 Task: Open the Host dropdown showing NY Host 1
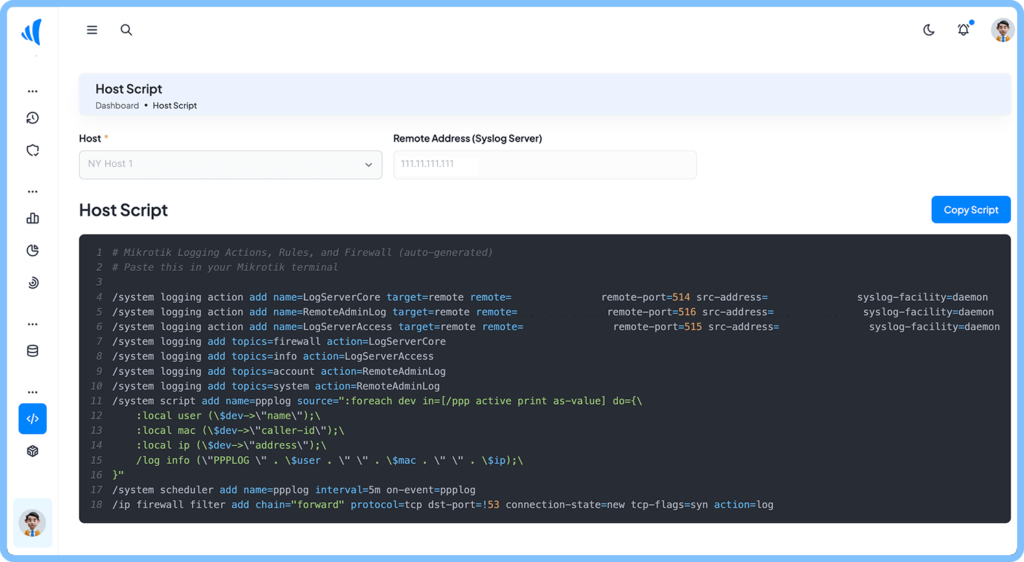pyautogui.click(x=230, y=164)
